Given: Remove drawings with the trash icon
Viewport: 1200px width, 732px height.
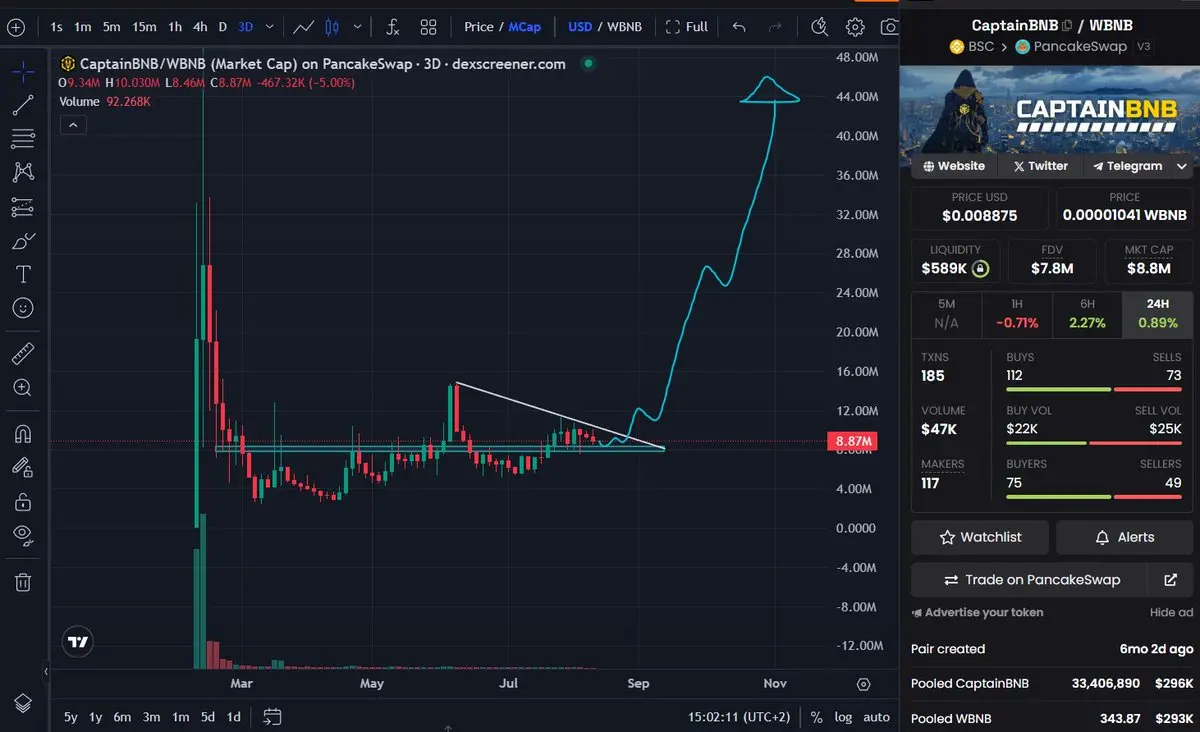Looking at the screenshot, I should point(23,581).
